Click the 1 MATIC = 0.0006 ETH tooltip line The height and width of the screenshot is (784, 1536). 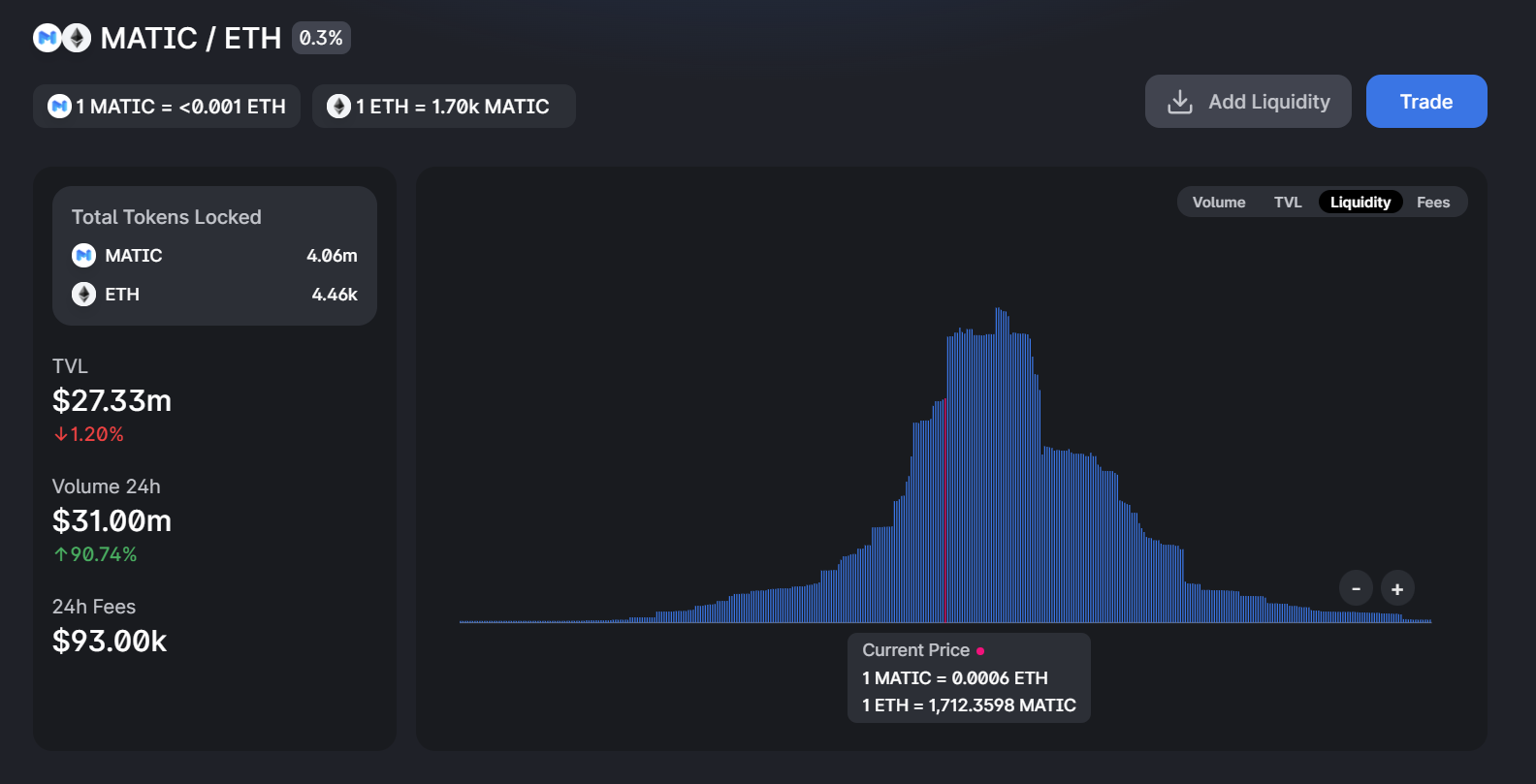point(955,678)
